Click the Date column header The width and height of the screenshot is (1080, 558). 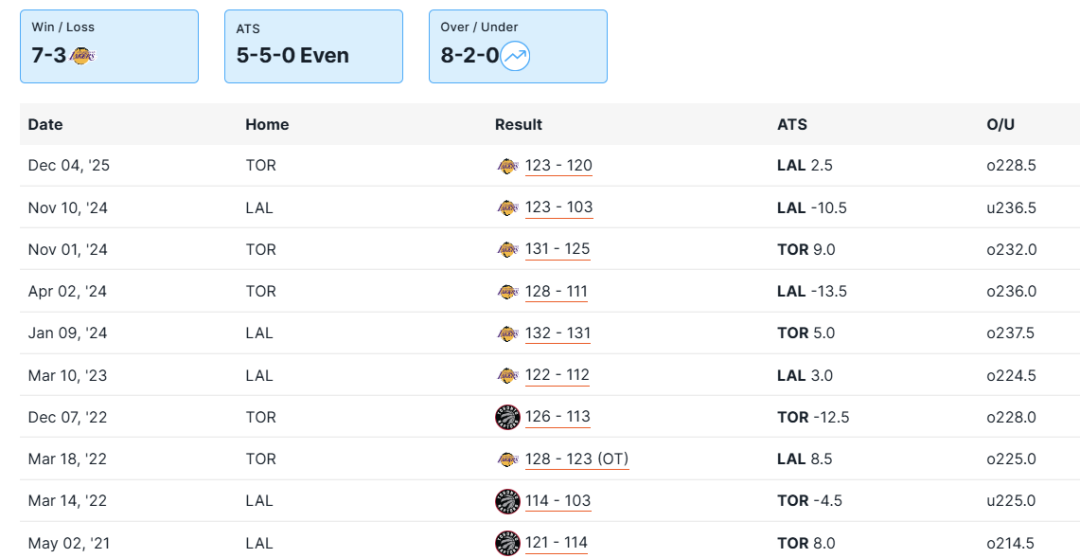tap(45, 125)
